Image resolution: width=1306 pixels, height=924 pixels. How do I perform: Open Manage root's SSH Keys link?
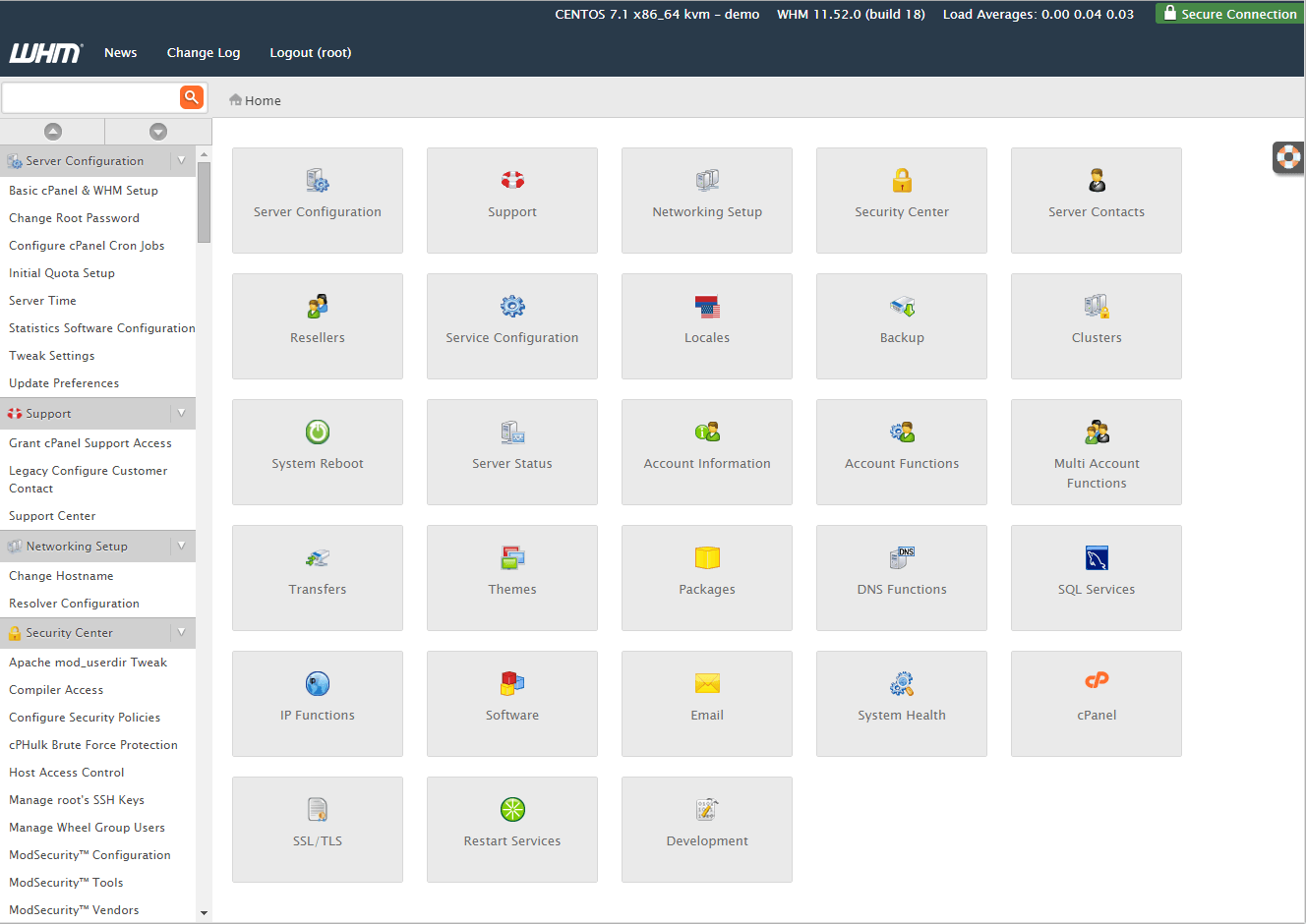tap(77, 800)
